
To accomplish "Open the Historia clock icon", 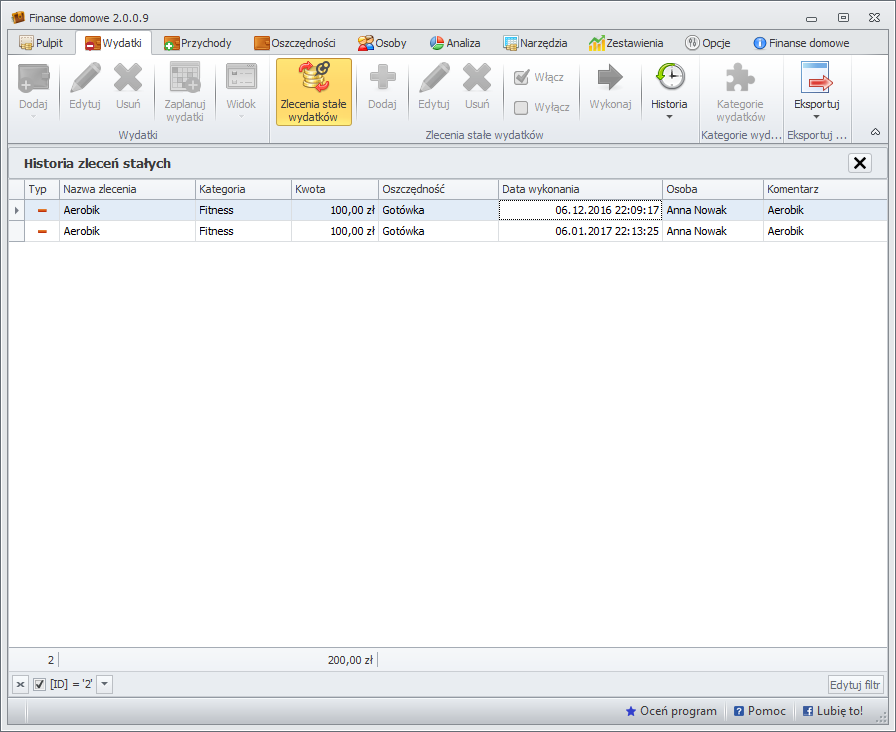I will 669,78.
